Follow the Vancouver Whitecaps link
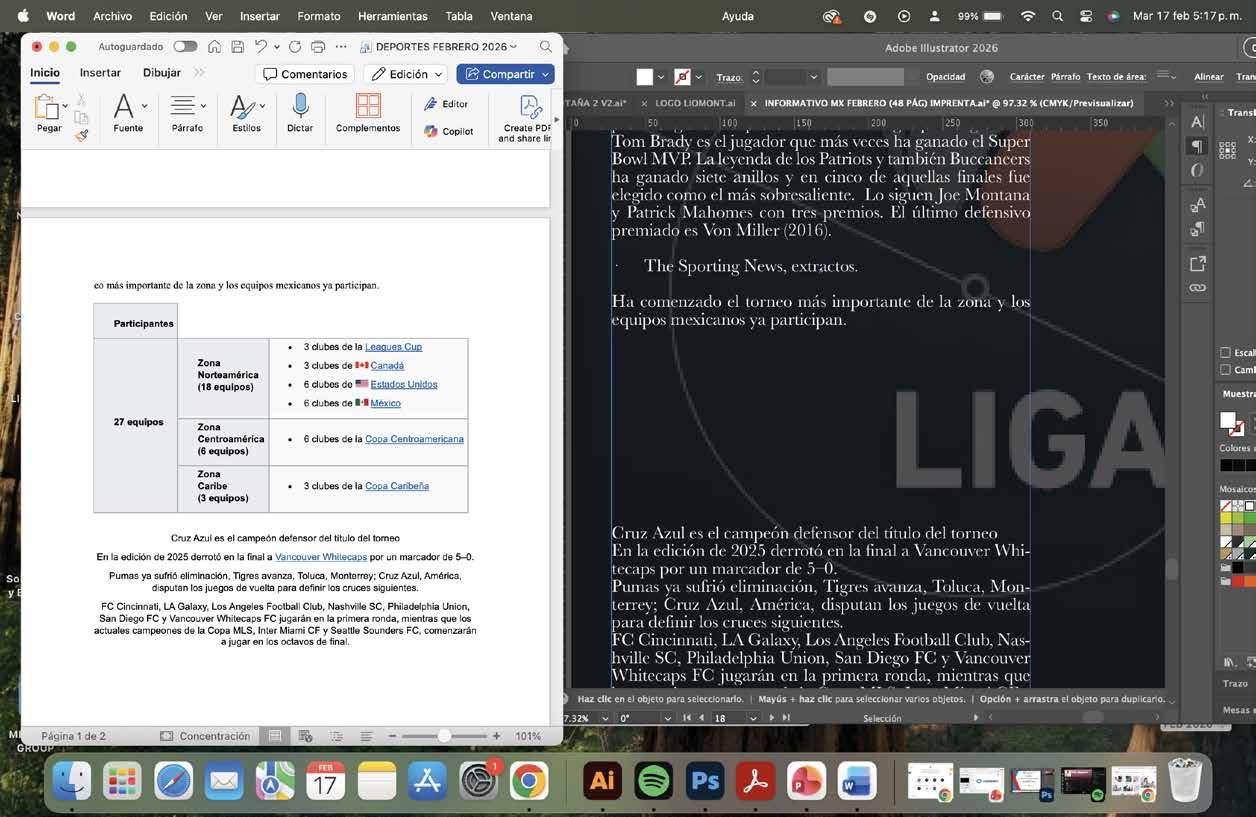 pyautogui.click(x=321, y=557)
